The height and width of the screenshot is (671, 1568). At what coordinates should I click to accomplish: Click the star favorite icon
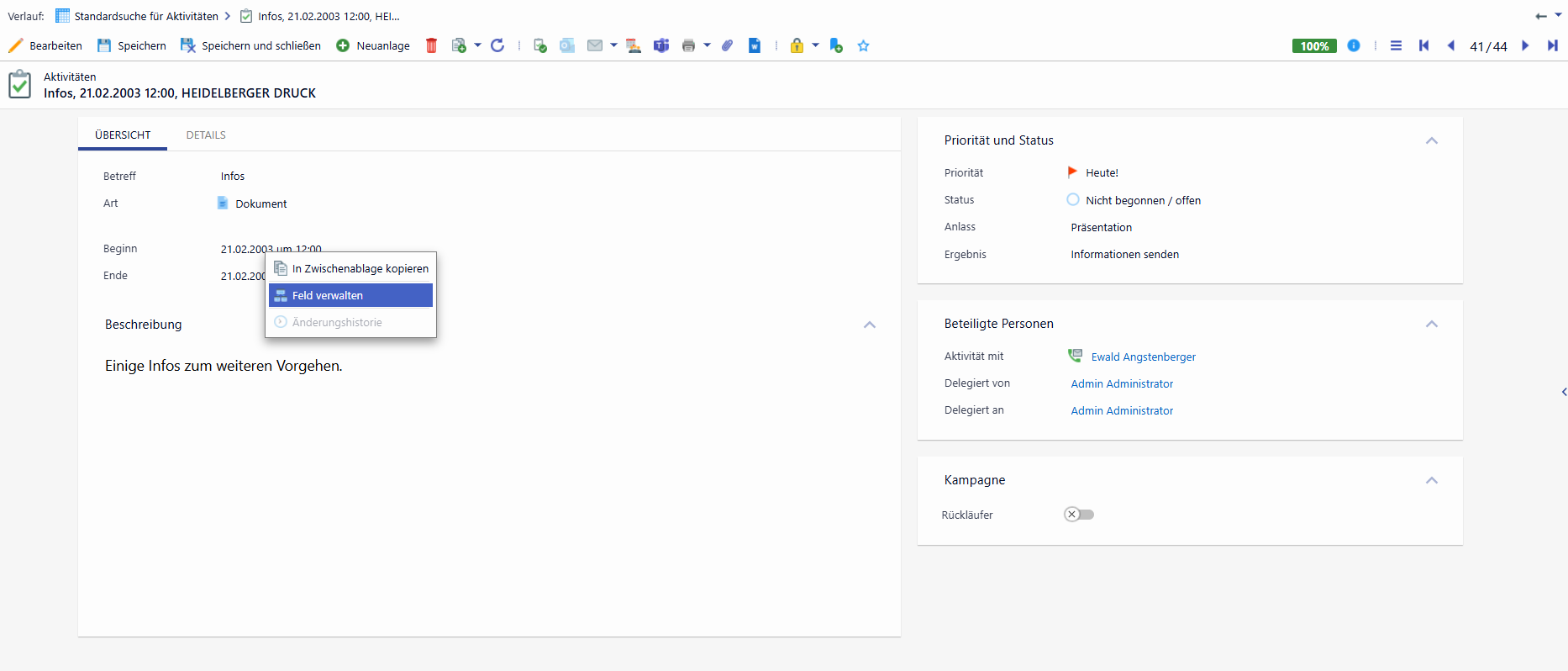(863, 45)
